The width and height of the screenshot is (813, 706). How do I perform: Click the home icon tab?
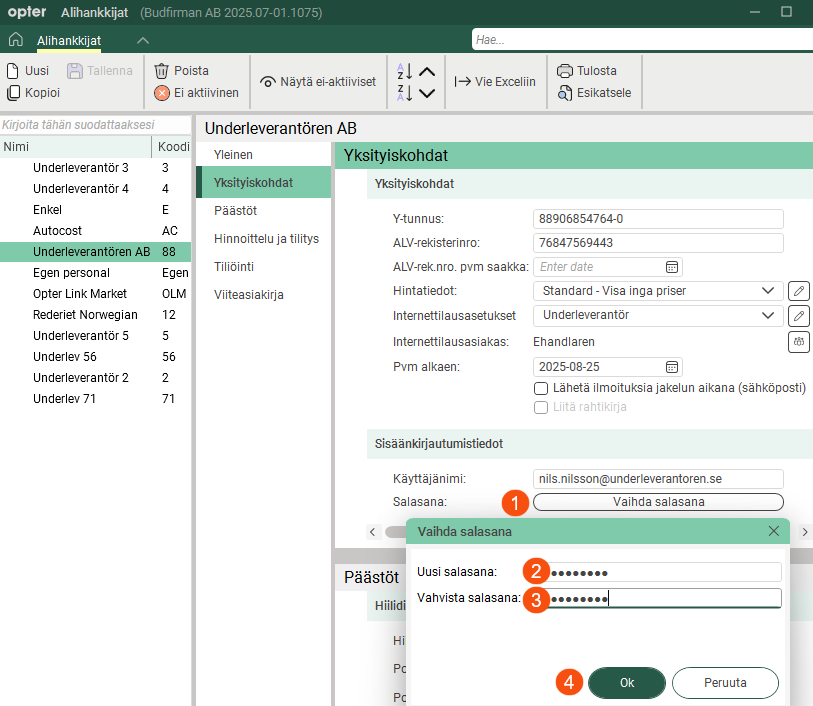(15, 40)
